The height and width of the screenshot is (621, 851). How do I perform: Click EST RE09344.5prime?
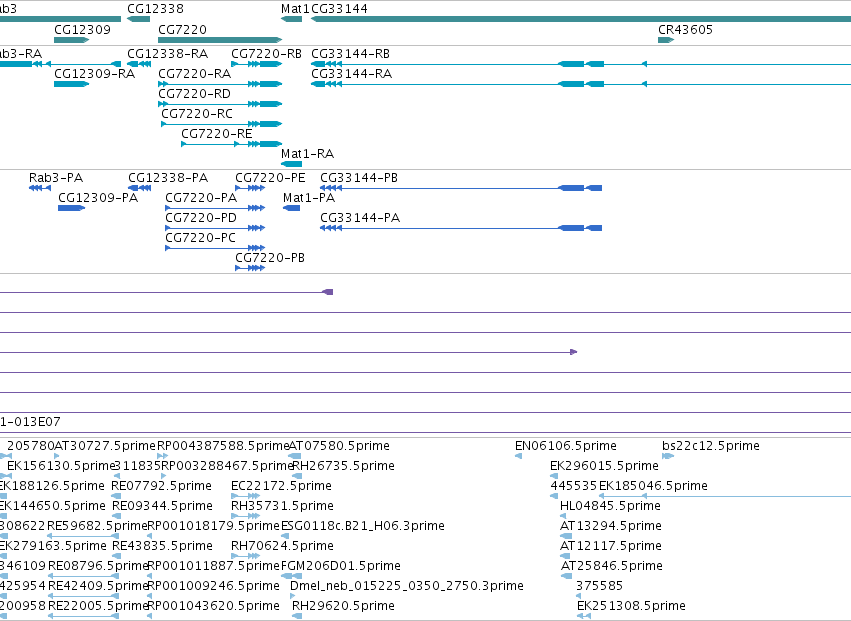tap(162, 506)
